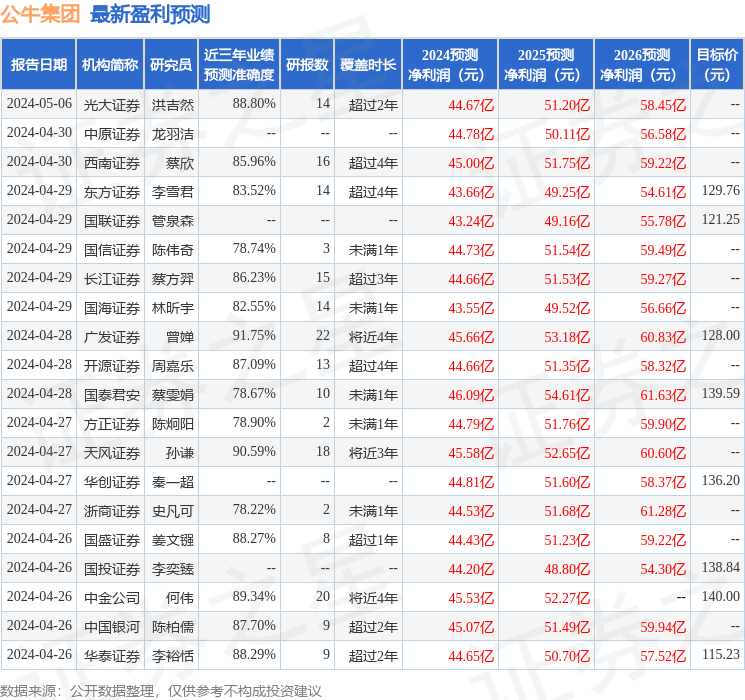The height and width of the screenshot is (700, 745).
Task: Select the 中金公司 institution cell
Action: [112, 598]
